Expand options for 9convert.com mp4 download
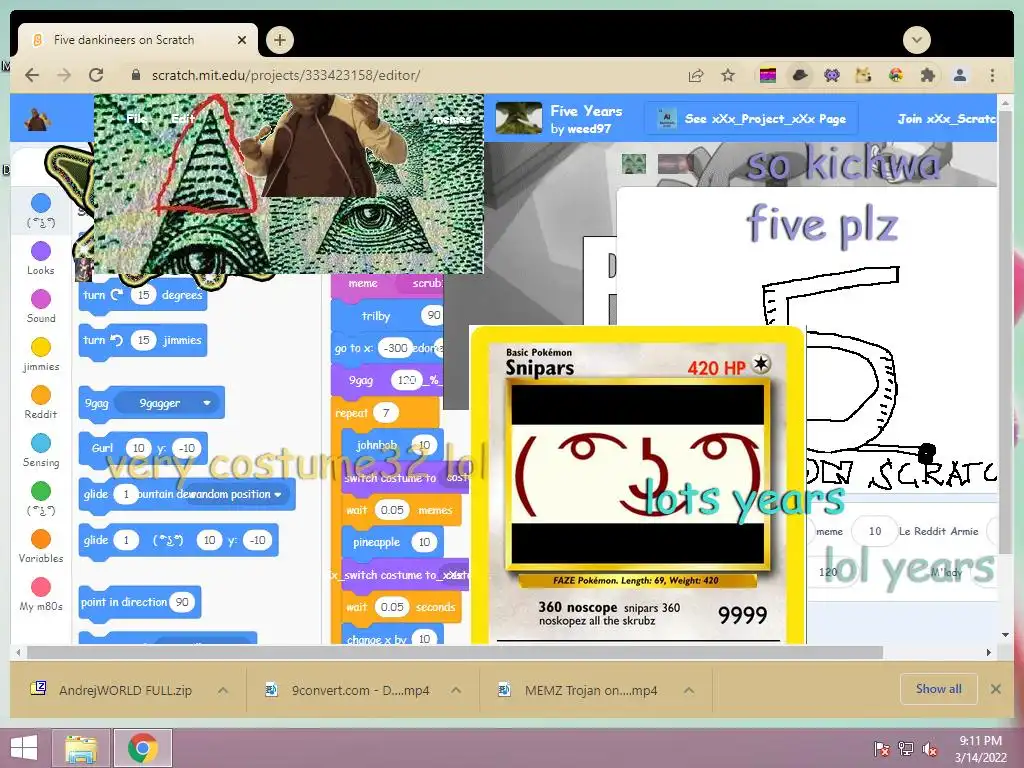This screenshot has width=1024, height=768. 456,690
